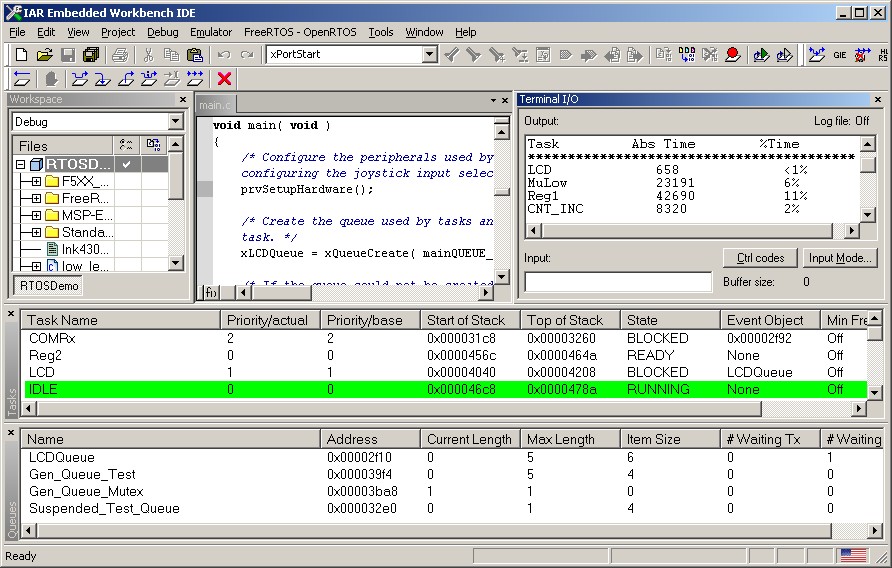This screenshot has width=892, height=568.
Task: Click the Make (DDD) build icon
Action: click(687, 55)
